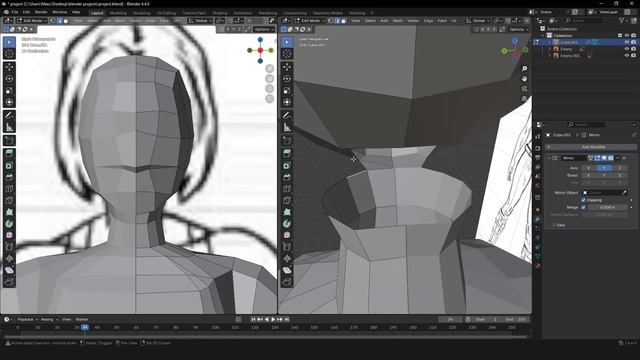Select the Extrude Region tool in left viewport
This screenshot has height=360, width=640.
point(9,153)
